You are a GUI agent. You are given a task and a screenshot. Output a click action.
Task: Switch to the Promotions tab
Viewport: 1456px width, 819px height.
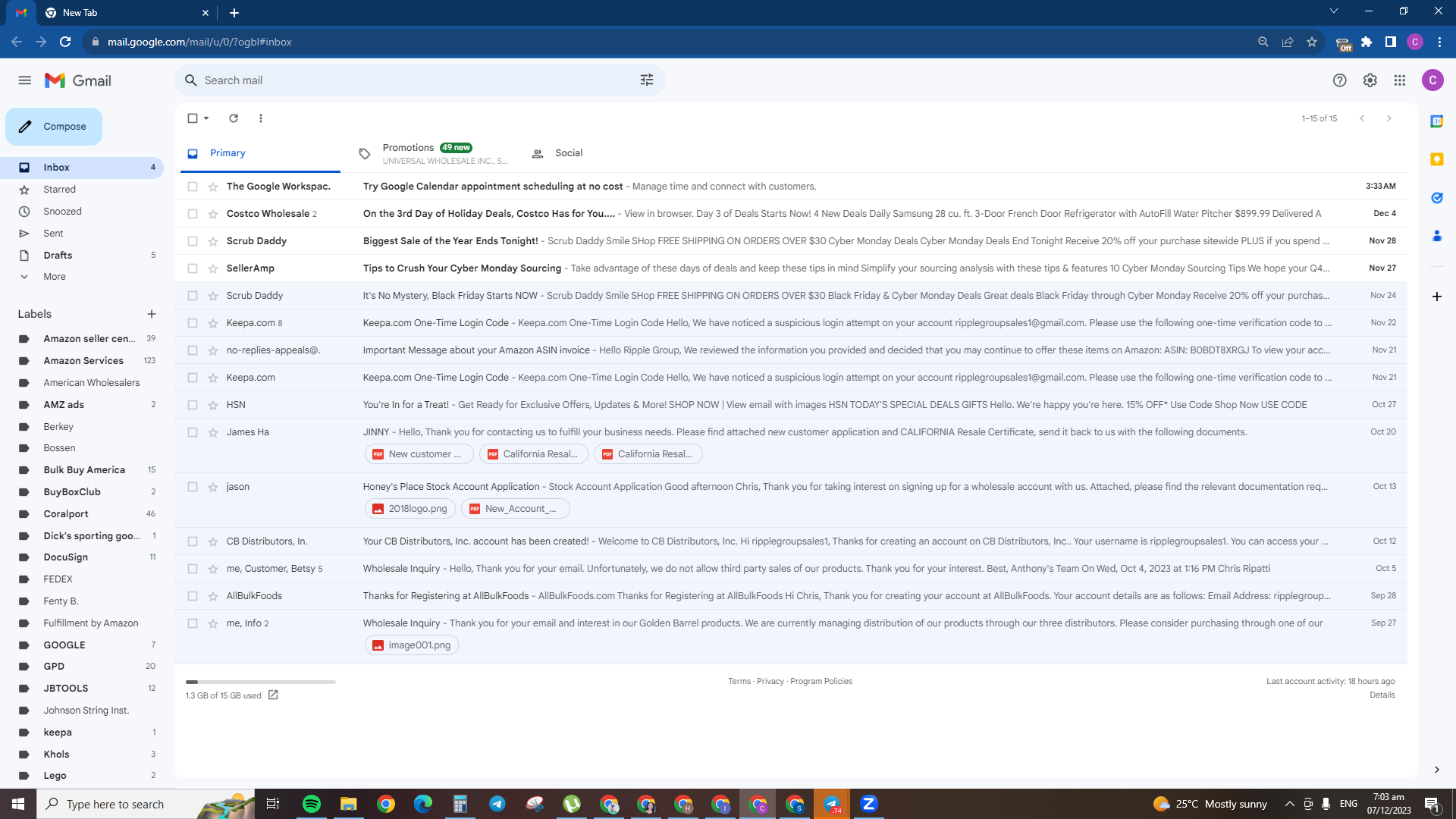(x=435, y=153)
